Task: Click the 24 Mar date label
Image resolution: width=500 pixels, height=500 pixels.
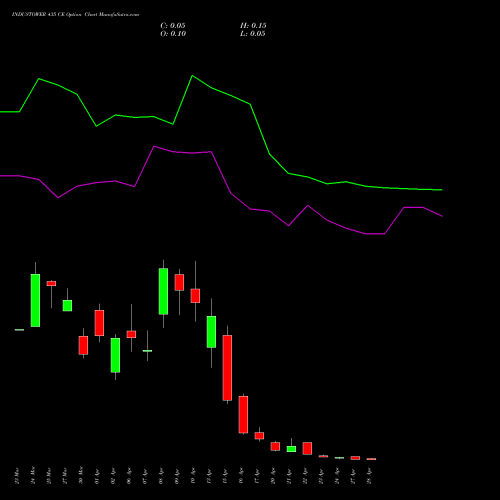Action: (33, 475)
